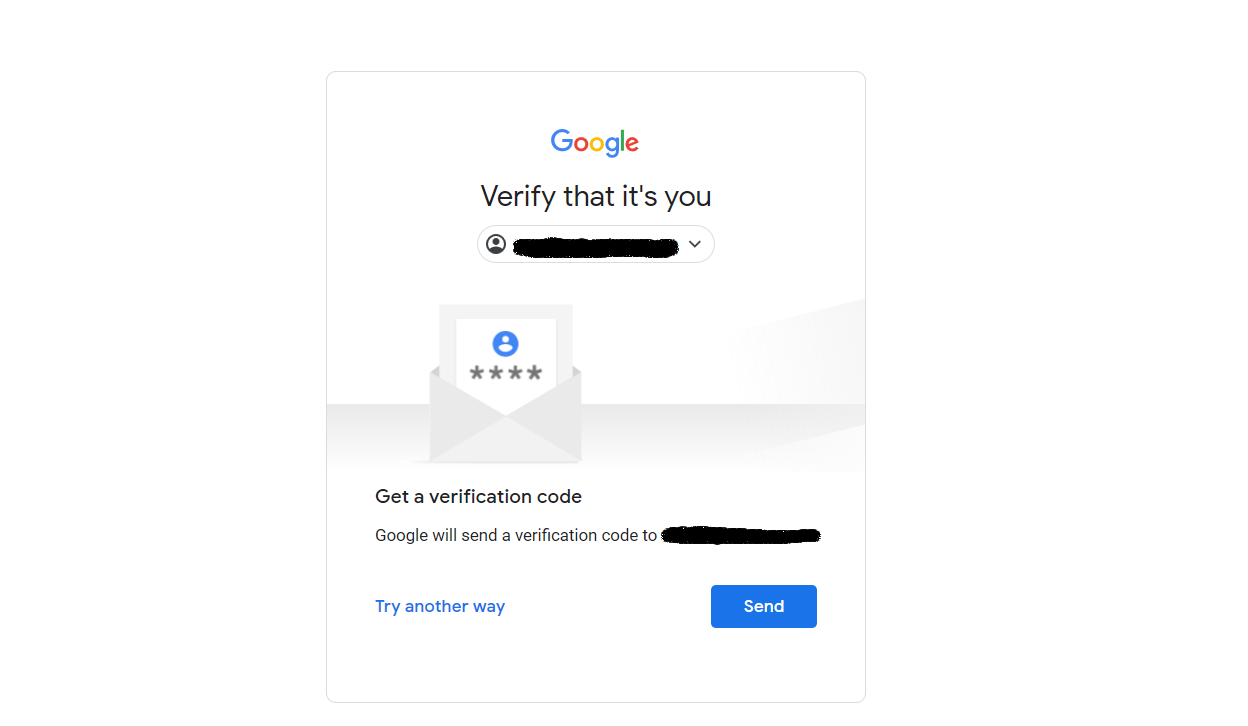Click the blacked-out email after "code to"
1248x726 pixels.
coord(741,535)
